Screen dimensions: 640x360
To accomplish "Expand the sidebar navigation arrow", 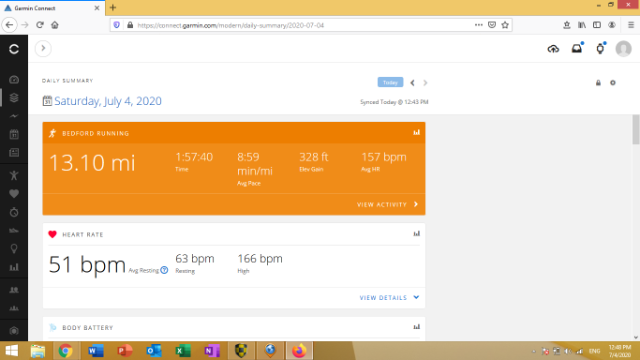I will (x=43, y=49).
